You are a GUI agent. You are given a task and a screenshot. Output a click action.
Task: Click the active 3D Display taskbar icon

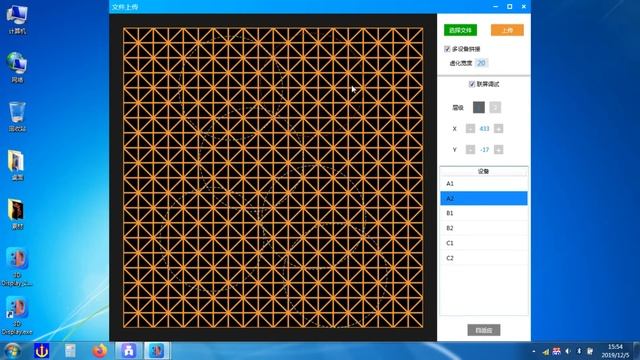tap(156, 351)
